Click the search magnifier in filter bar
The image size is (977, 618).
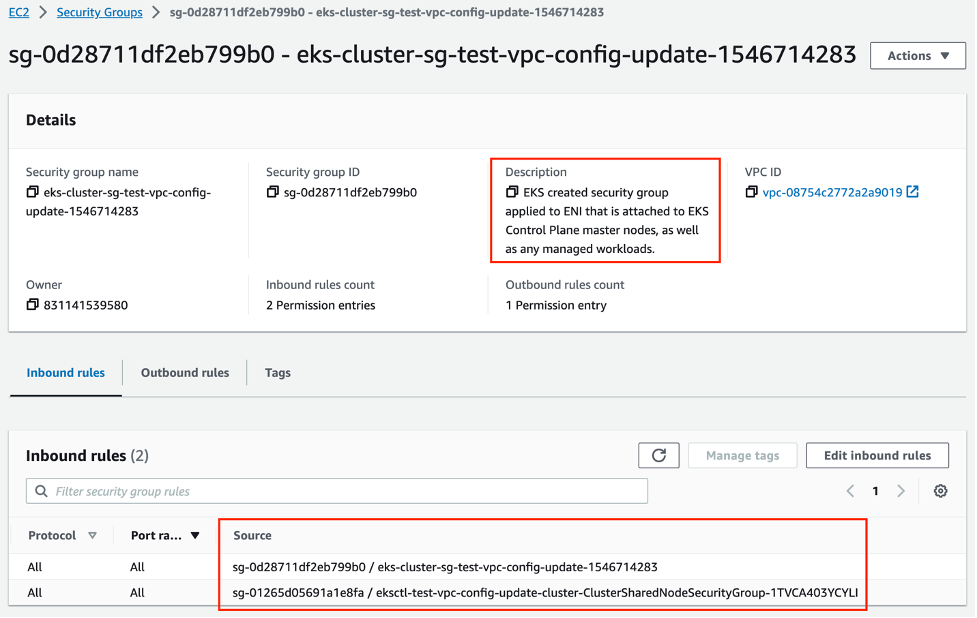tap(41, 490)
